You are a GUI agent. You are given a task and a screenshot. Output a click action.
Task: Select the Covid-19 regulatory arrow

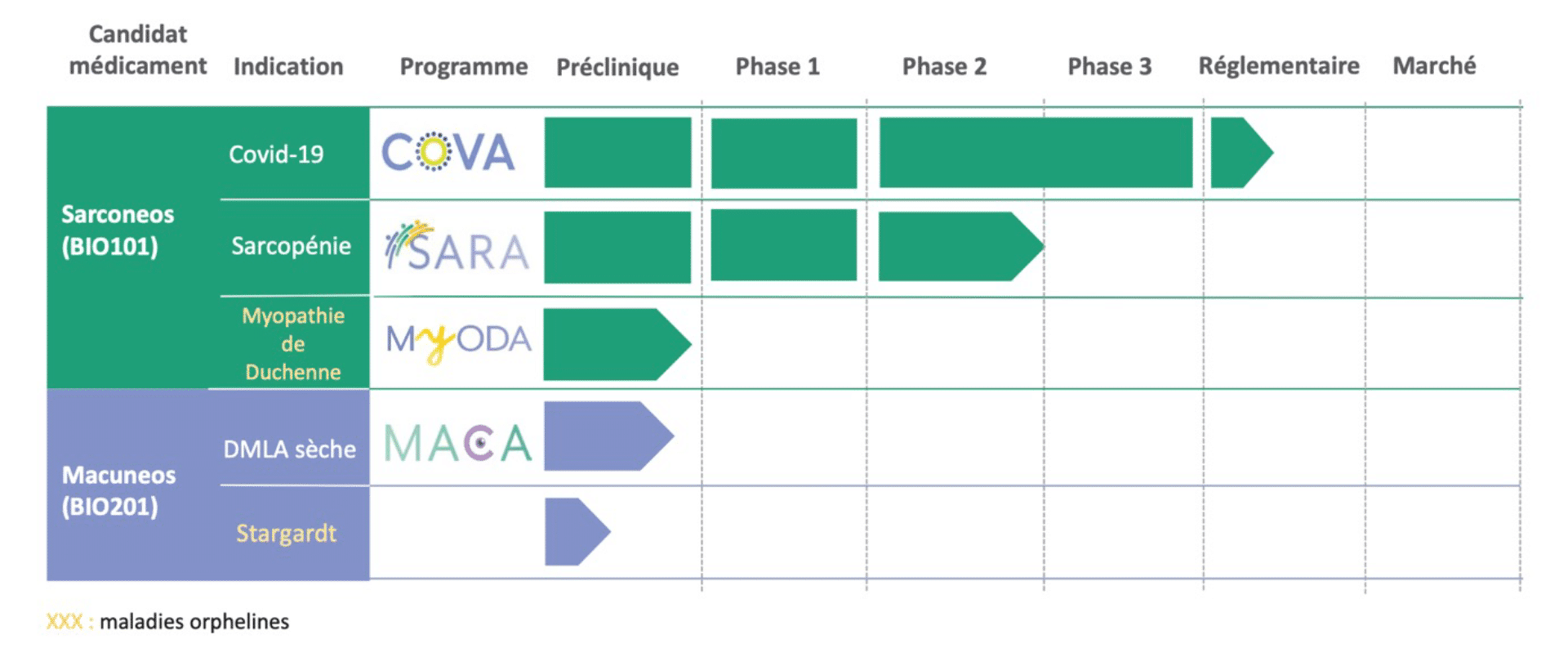(x=1241, y=153)
